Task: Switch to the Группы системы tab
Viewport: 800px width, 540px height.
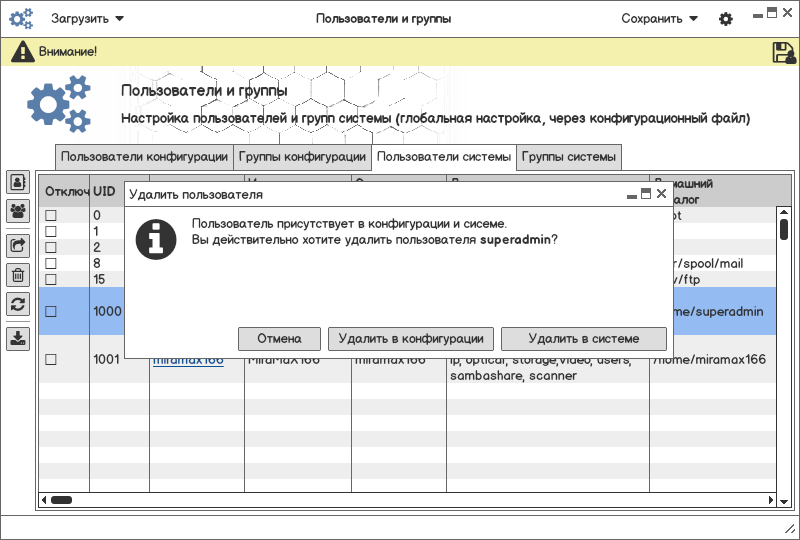Action: click(569, 157)
